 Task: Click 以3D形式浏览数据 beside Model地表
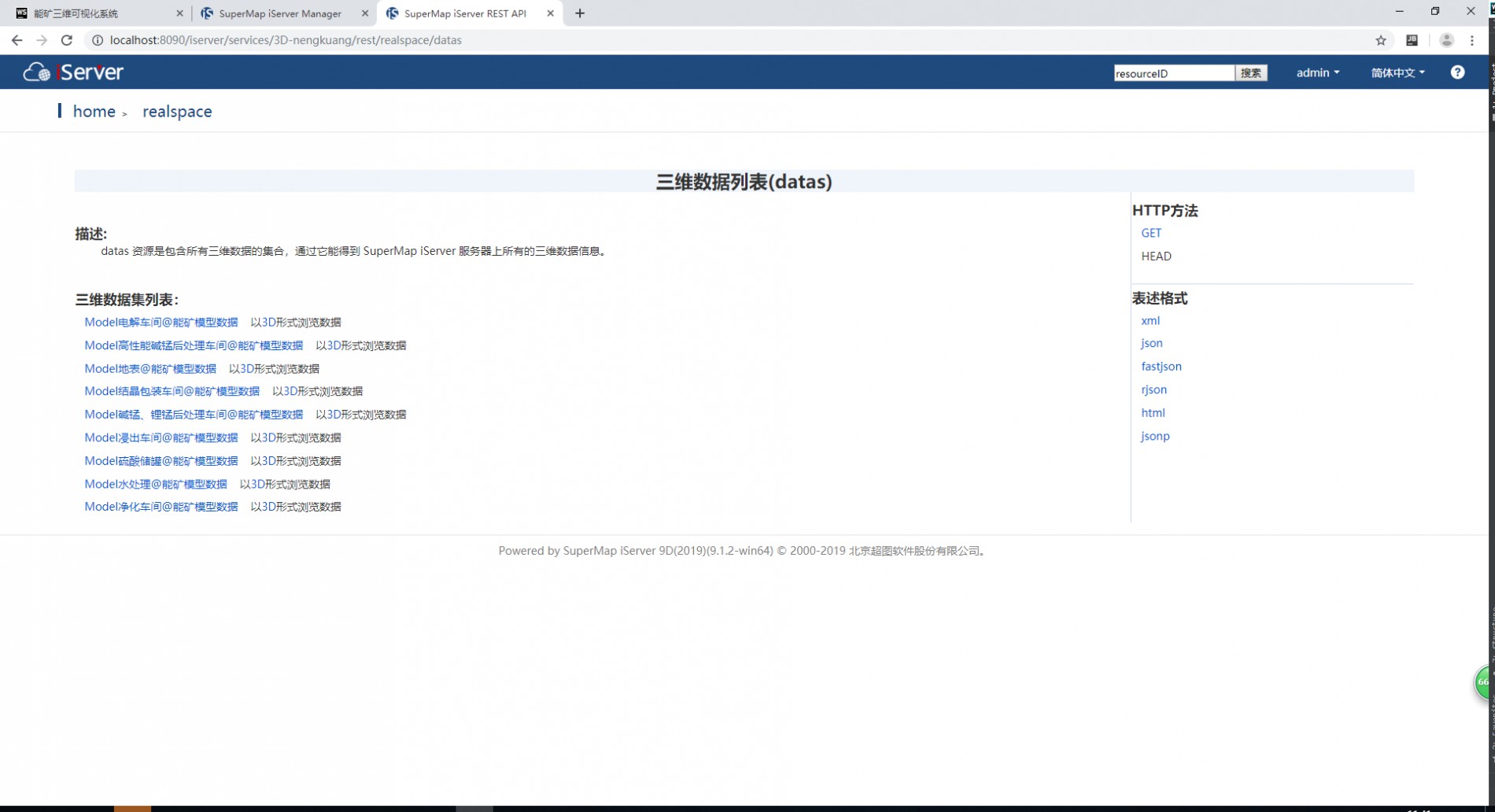[274, 369]
